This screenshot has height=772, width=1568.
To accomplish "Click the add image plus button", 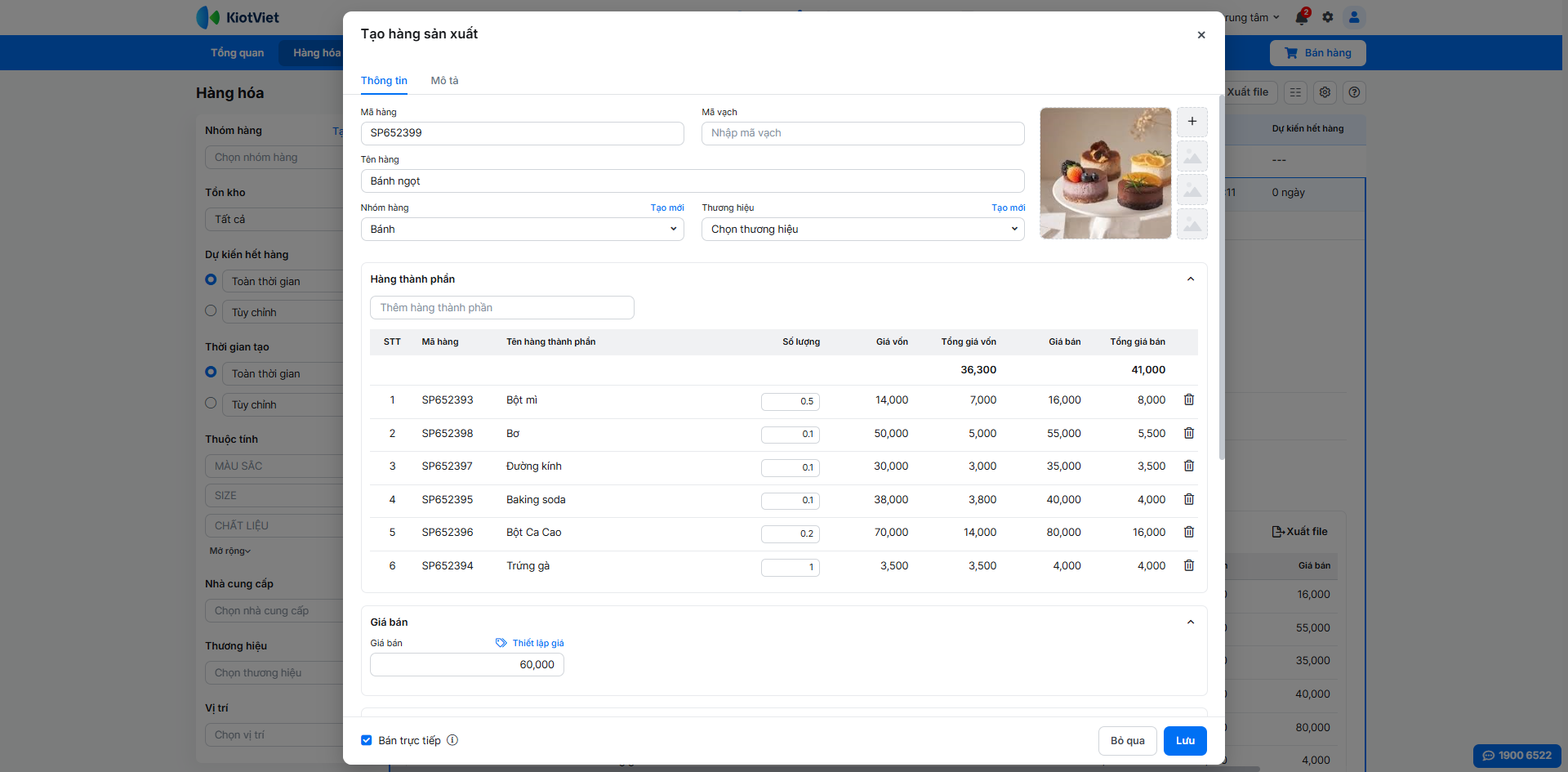I will (x=1192, y=122).
